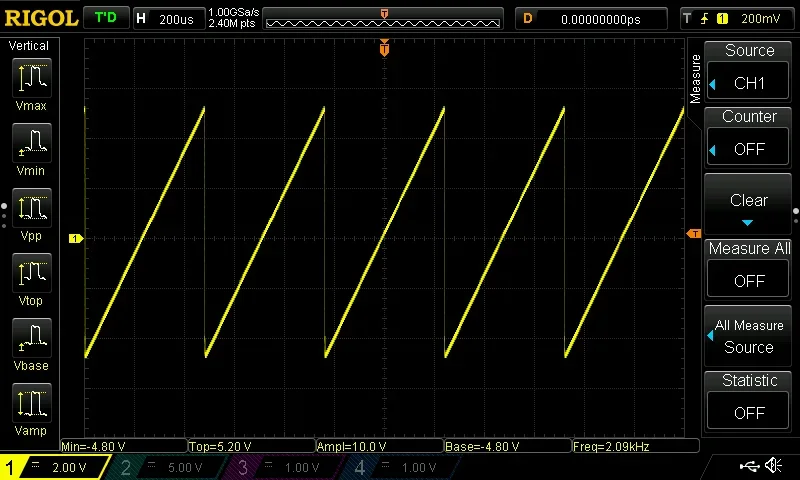The image size is (800, 480).
Task: Expand the Clear measurement menu
Action: pyautogui.click(x=748, y=205)
